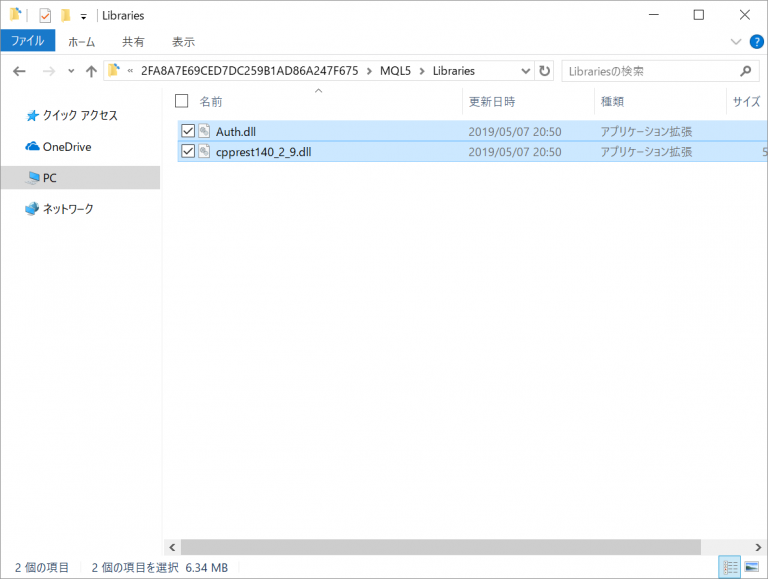Open the Help question mark icon
The width and height of the screenshot is (768, 579).
pos(756,42)
